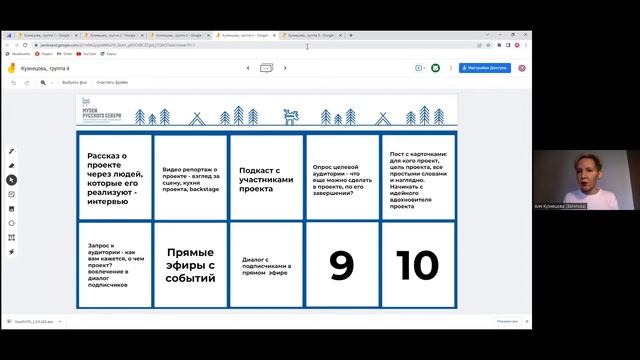
Task: Open the Chrome extensions puzzle icon
Action: (499, 45)
